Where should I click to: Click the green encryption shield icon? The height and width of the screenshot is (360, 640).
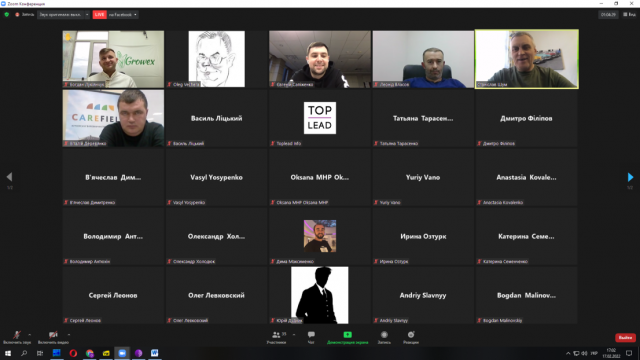coord(7,15)
